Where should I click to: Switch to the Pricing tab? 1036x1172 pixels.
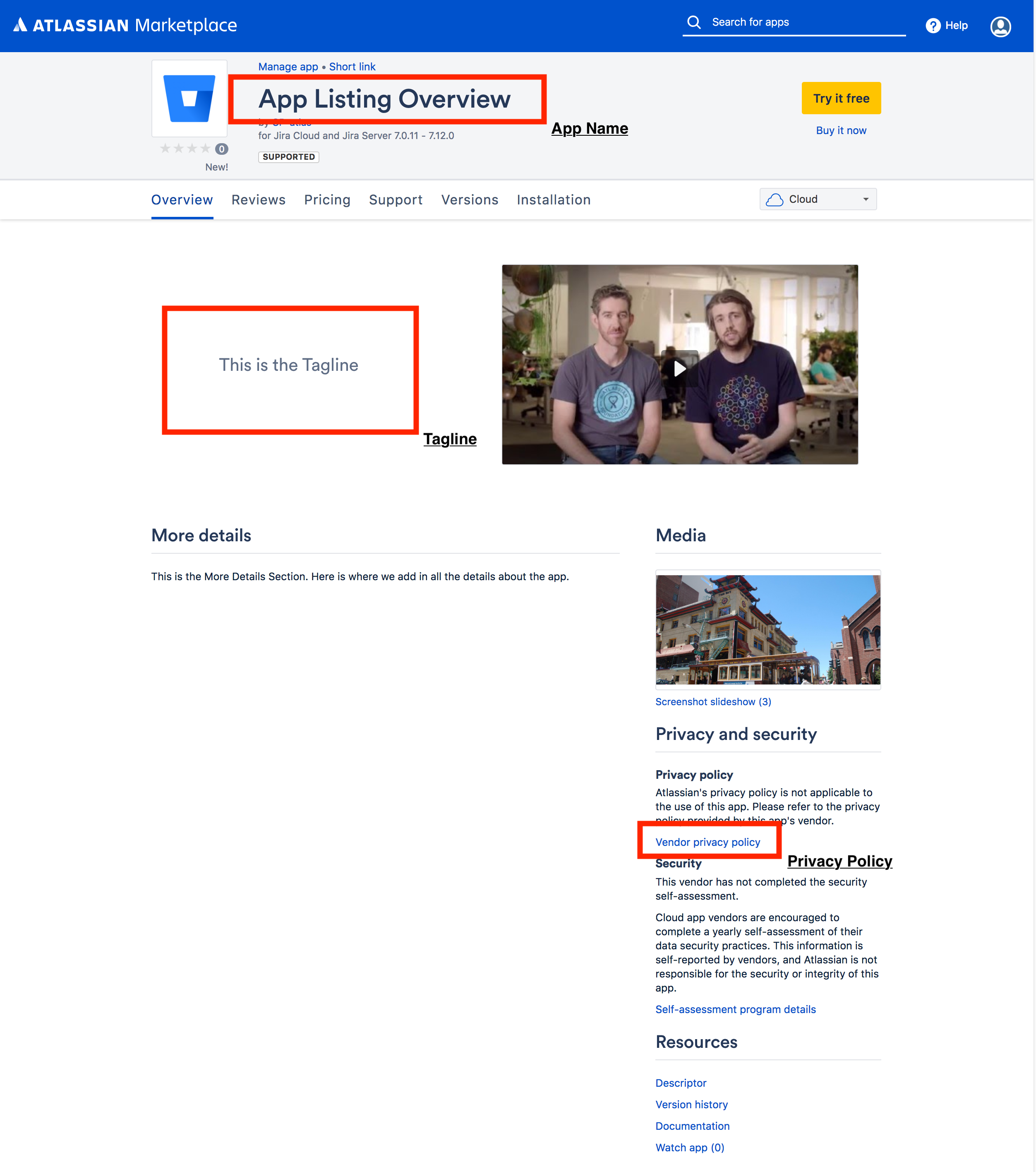tap(327, 200)
